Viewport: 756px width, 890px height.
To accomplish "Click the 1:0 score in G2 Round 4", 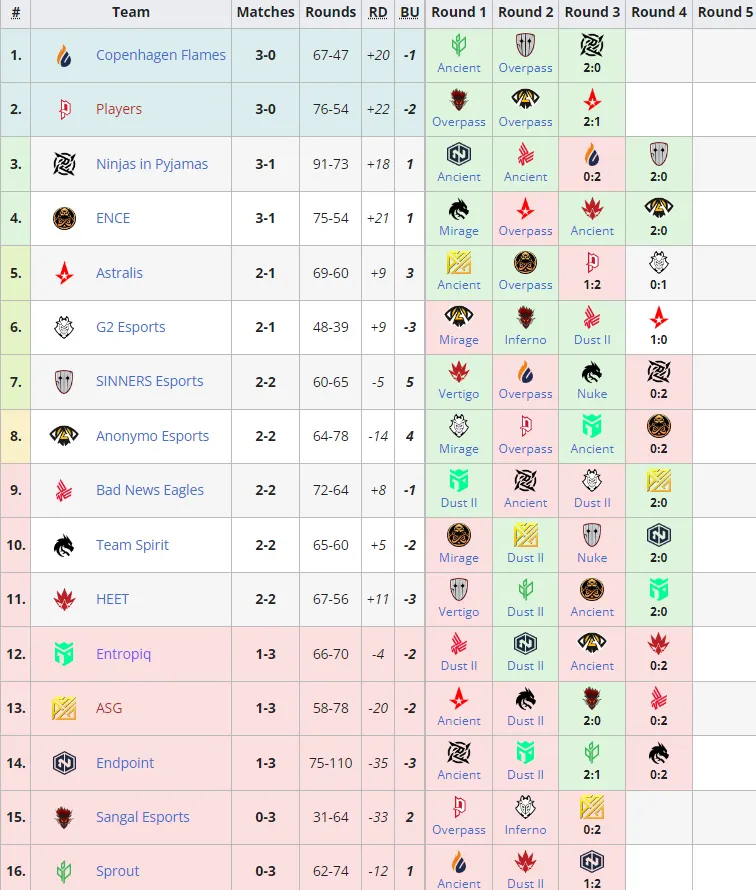I will [x=658, y=339].
